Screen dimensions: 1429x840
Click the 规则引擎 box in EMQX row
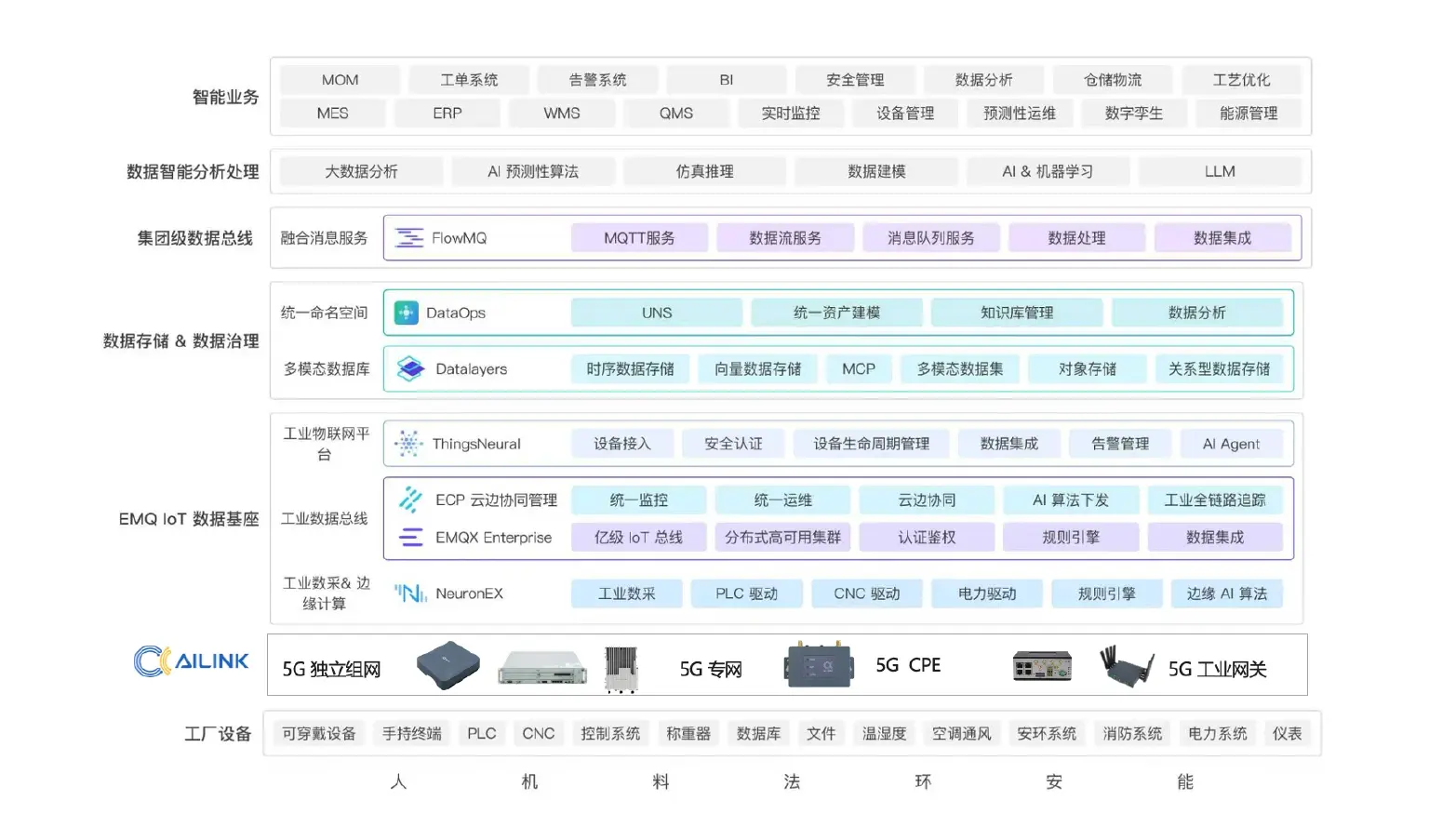pyautogui.click(x=1071, y=538)
